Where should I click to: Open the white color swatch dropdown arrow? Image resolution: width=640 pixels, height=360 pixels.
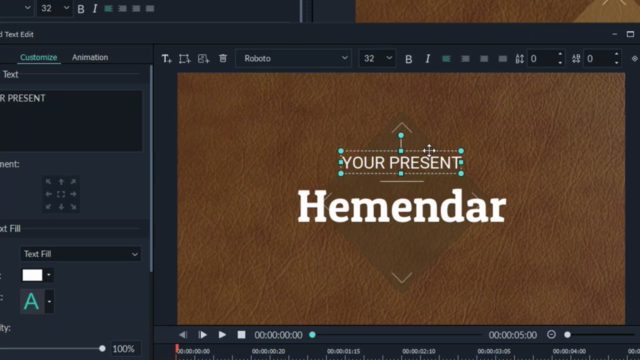tap(49, 275)
